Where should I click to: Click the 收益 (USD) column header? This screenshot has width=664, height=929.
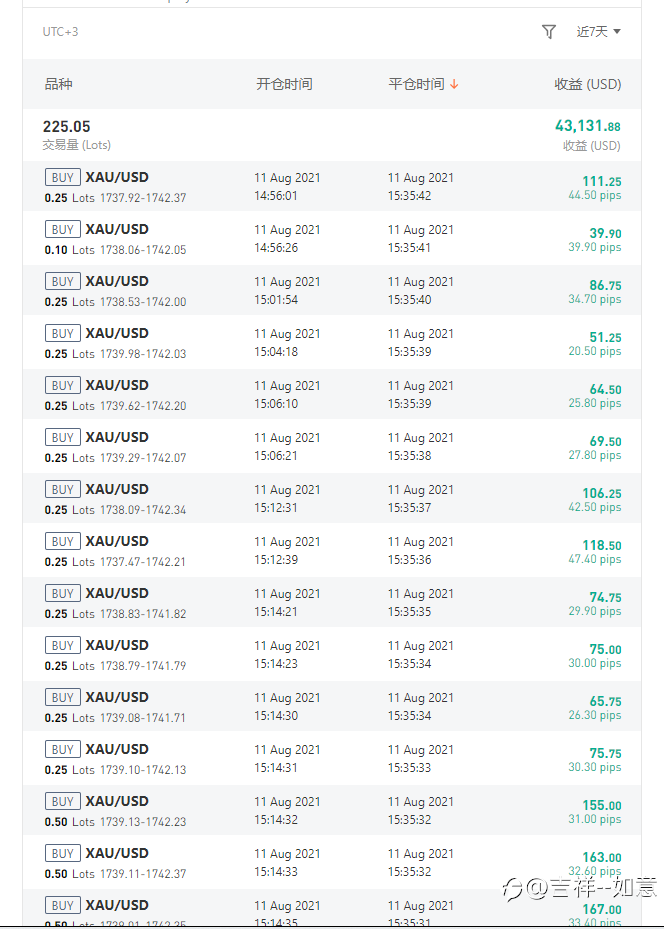tap(588, 84)
